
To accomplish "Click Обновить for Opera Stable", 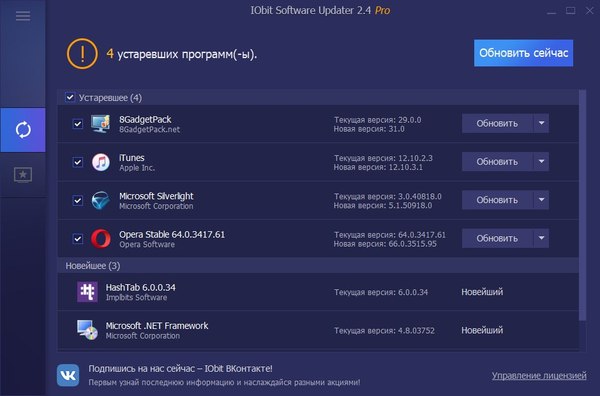I will (497, 238).
